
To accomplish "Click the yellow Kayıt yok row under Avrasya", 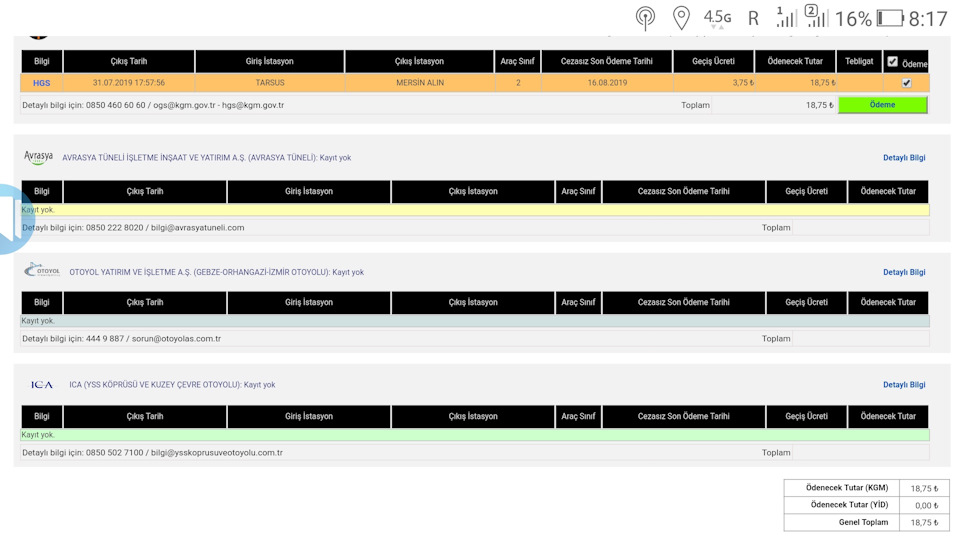I will pyautogui.click(x=474, y=209).
